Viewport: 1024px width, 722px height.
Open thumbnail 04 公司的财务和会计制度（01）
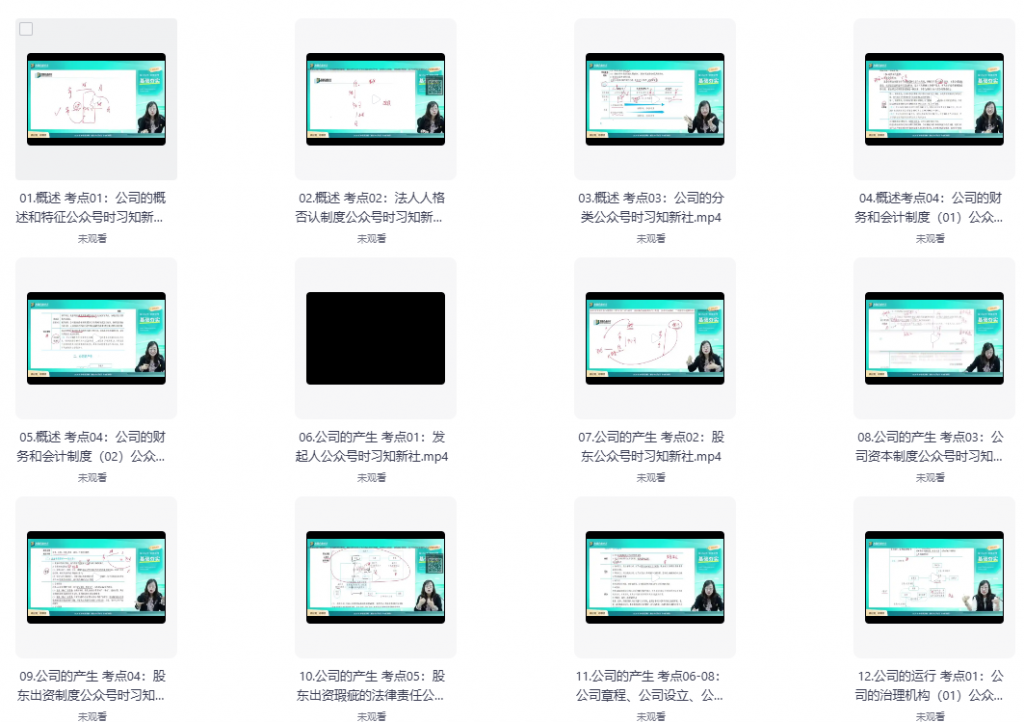pyautogui.click(x=934, y=99)
